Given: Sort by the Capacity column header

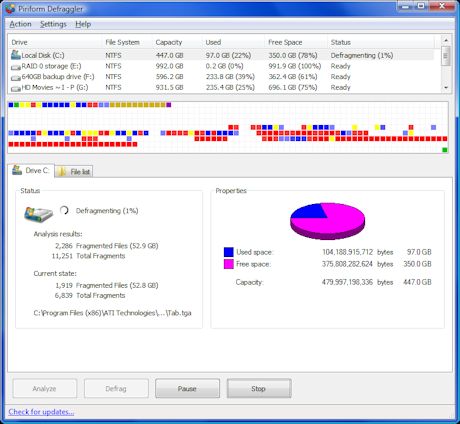Looking at the screenshot, I should click(177, 42).
